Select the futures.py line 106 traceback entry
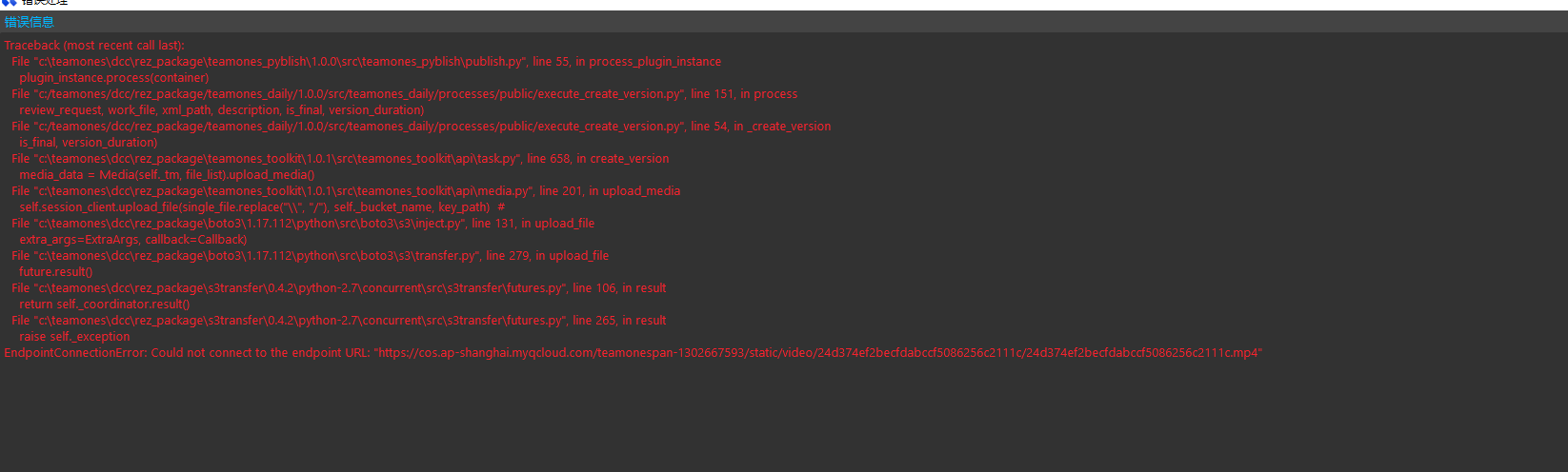This screenshot has height=472, width=1568. (338, 288)
